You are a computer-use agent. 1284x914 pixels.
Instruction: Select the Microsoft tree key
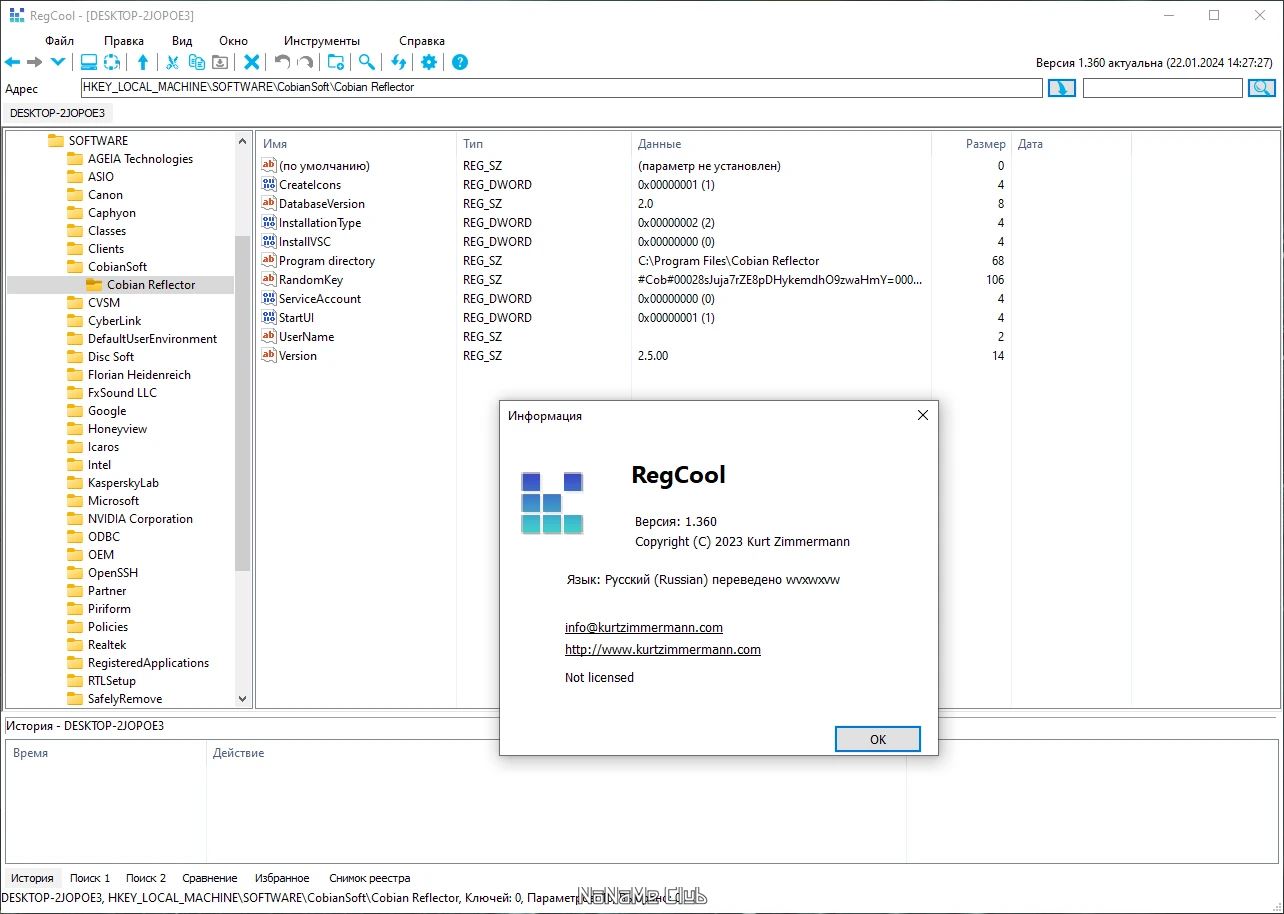[113, 501]
